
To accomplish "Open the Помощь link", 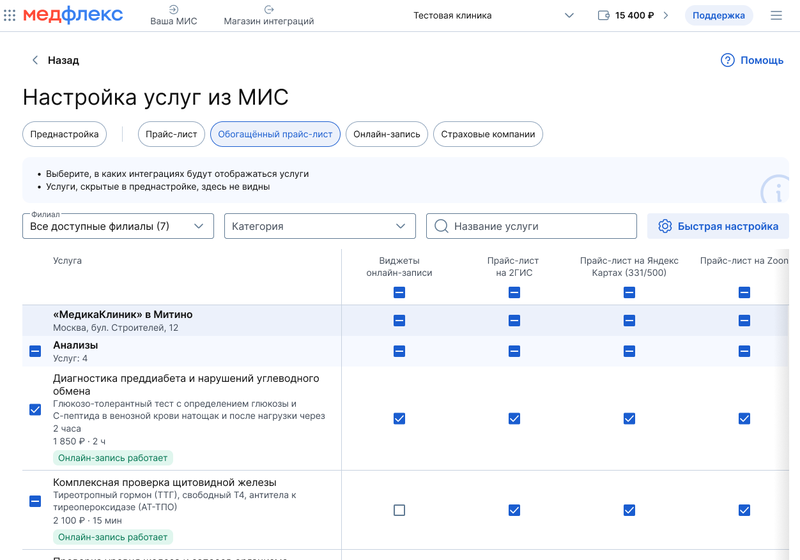I will tap(752, 60).
